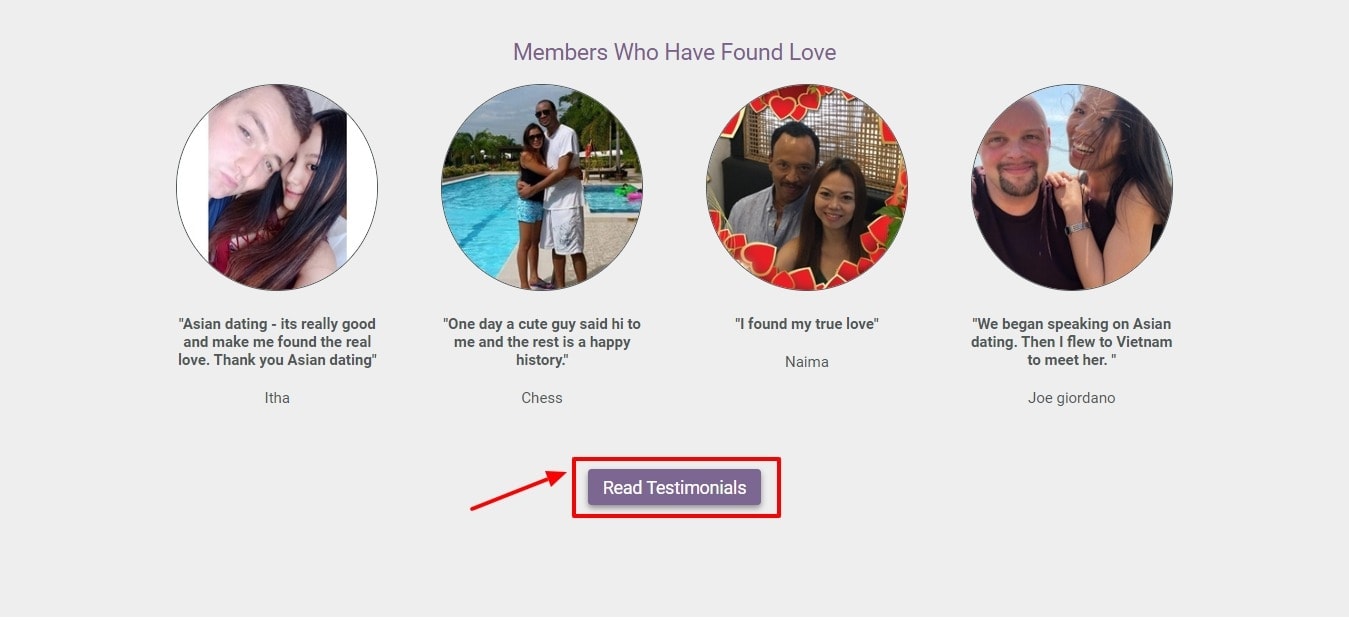Click Chess's happy history quote
Image resolution: width=1349 pixels, height=625 pixels.
click(x=541, y=341)
